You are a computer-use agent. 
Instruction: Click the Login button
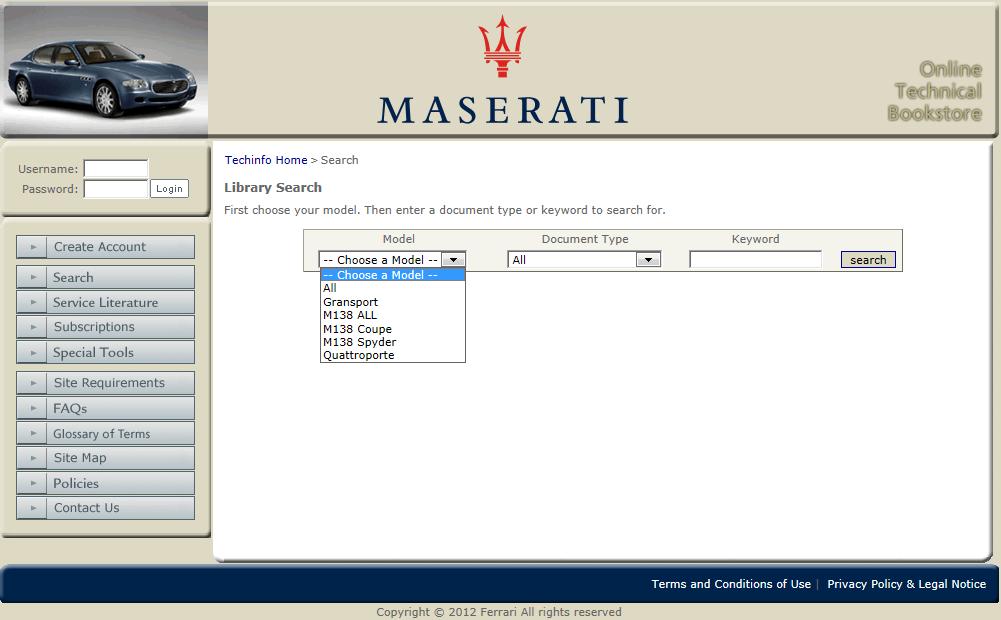coord(169,188)
